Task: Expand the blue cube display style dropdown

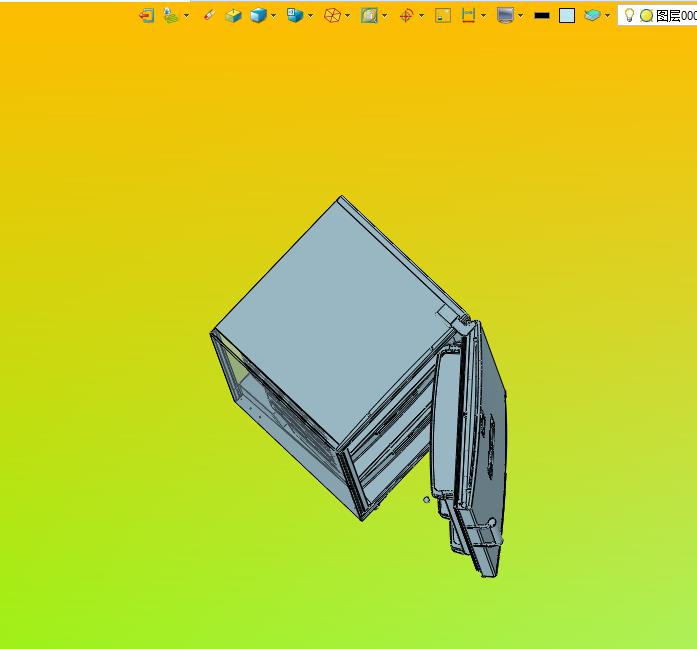Action: (273, 16)
